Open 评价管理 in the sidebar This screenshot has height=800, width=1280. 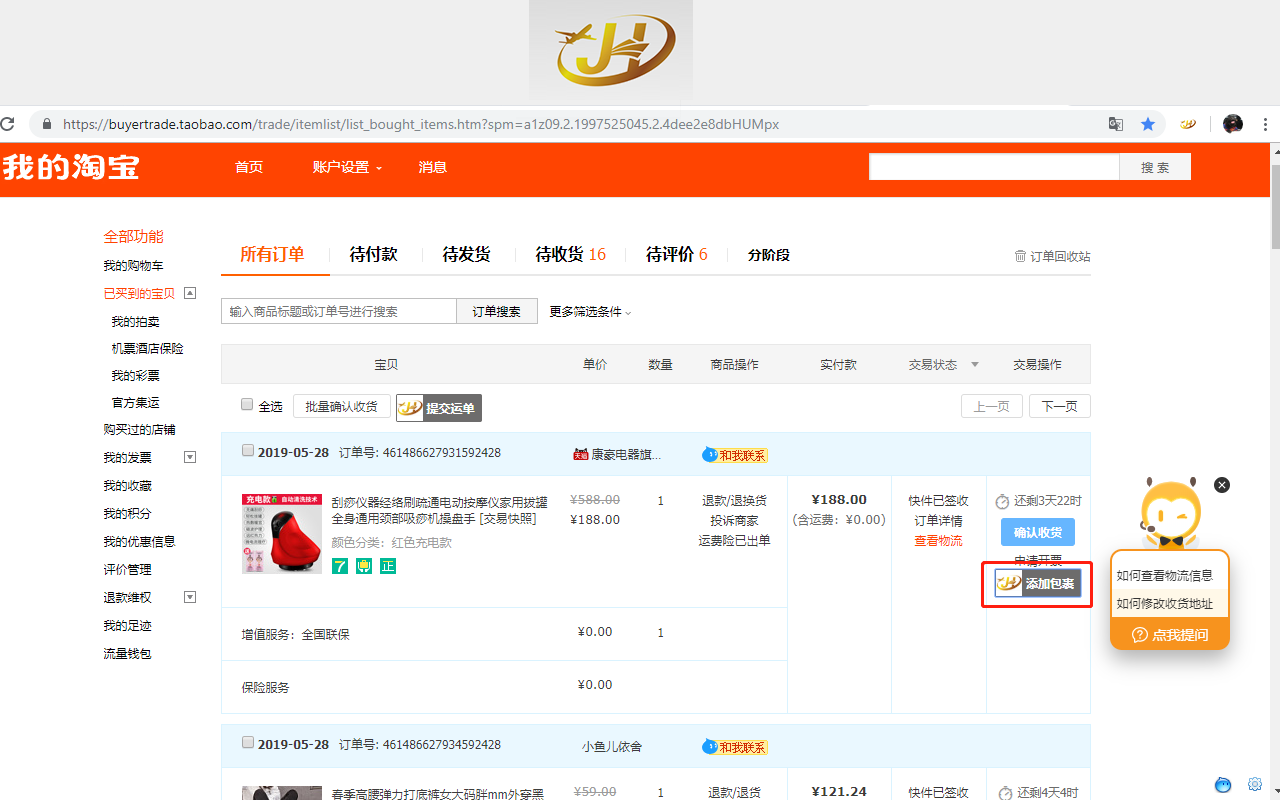pyautogui.click(x=127, y=570)
